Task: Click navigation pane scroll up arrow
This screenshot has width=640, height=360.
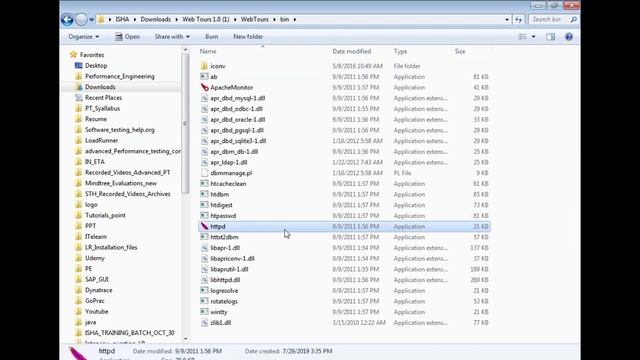Action: (185, 50)
